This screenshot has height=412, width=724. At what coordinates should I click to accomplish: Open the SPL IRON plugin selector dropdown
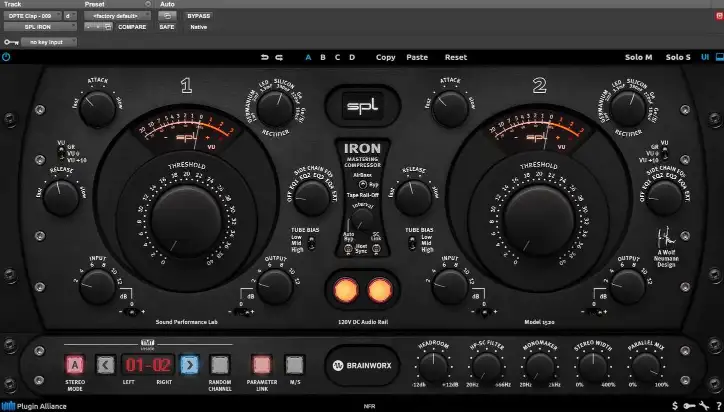40,27
